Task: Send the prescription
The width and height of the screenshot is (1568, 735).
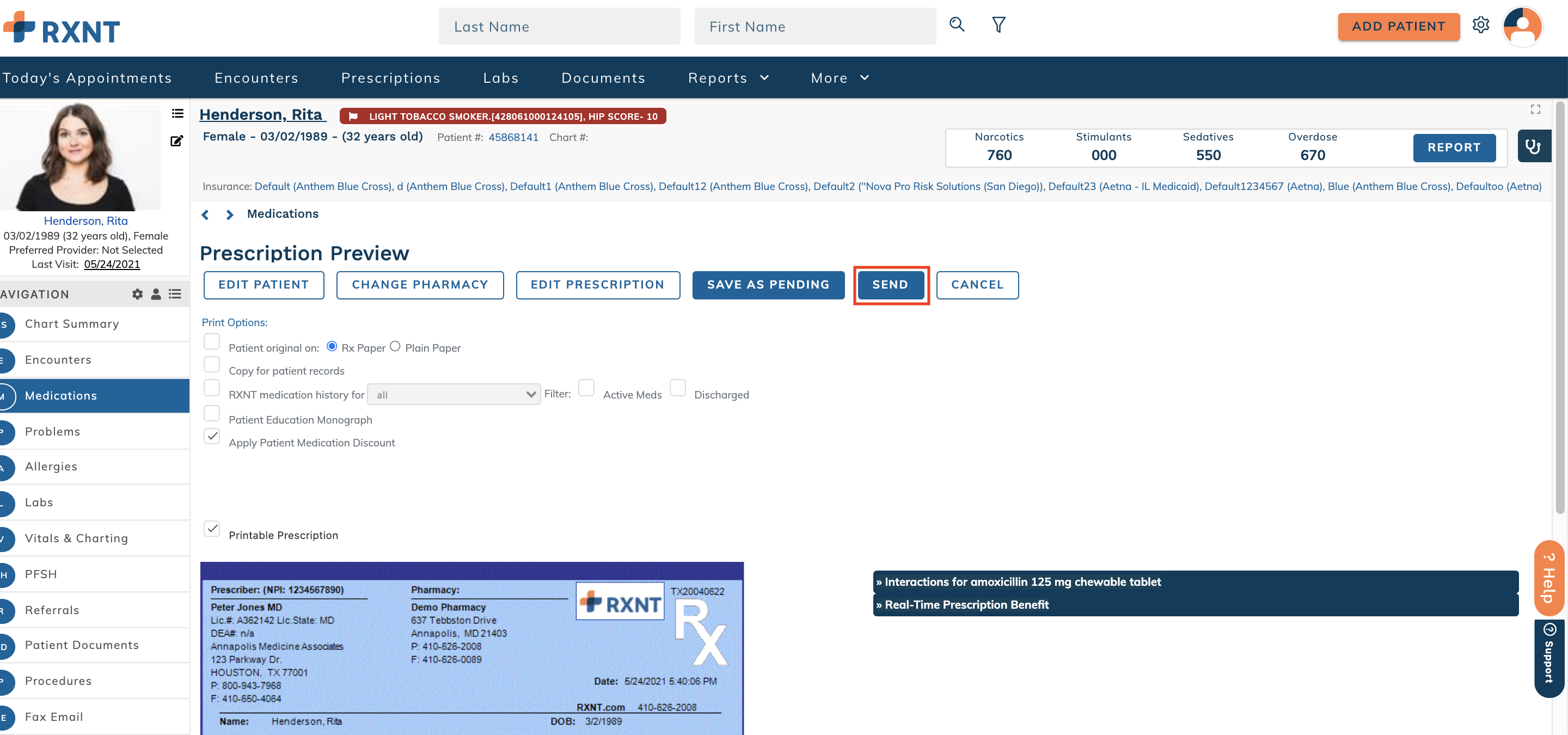Action: (891, 285)
